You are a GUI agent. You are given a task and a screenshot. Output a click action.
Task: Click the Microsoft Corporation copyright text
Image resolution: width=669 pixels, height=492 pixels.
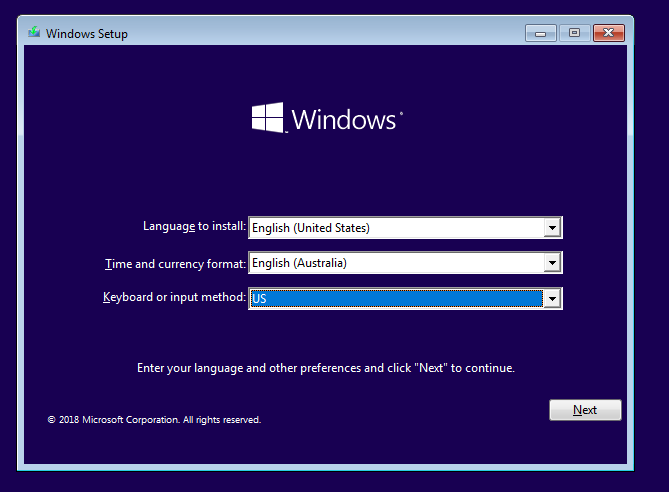(x=154, y=420)
